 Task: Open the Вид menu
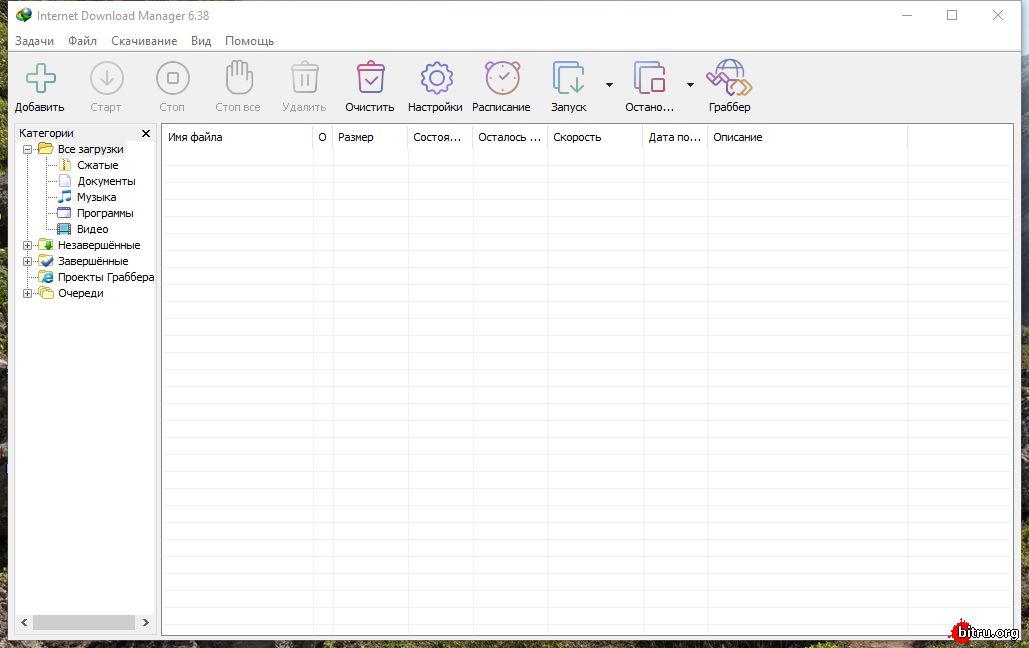[x=201, y=41]
